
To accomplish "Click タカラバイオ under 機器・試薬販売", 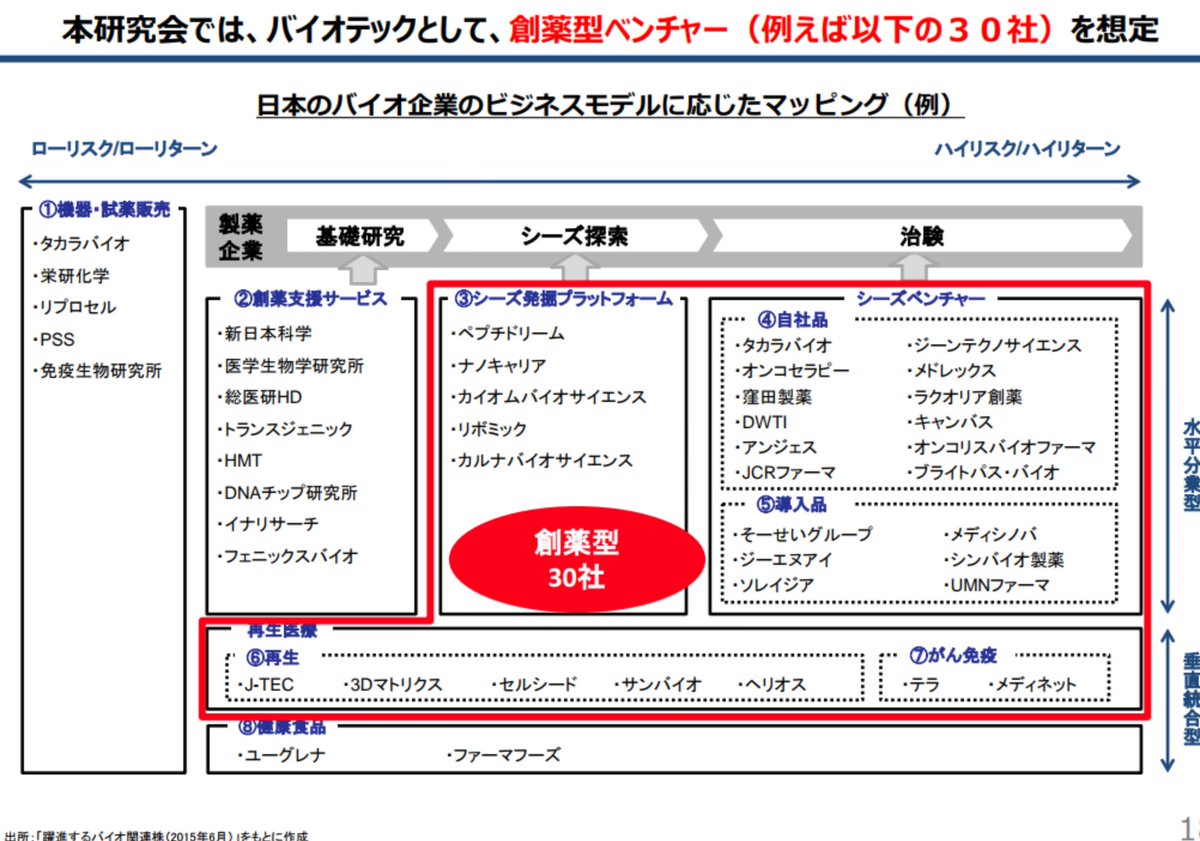I will [80, 244].
